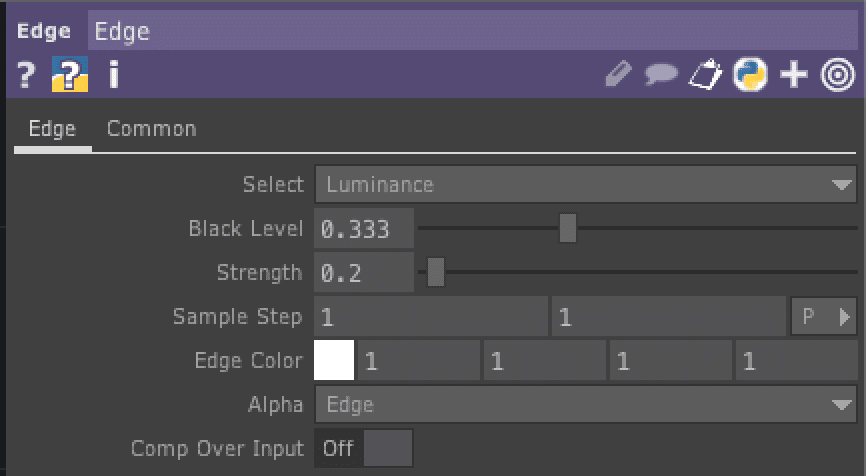866x476 pixels.
Task: Click the operator help question mark icon
Action: (x=27, y=75)
